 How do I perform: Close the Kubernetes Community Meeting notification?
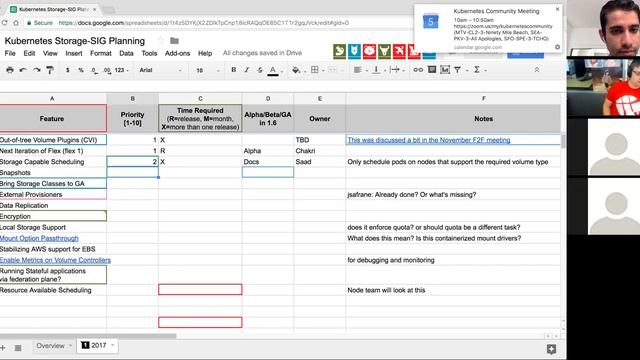click(x=558, y=9)
